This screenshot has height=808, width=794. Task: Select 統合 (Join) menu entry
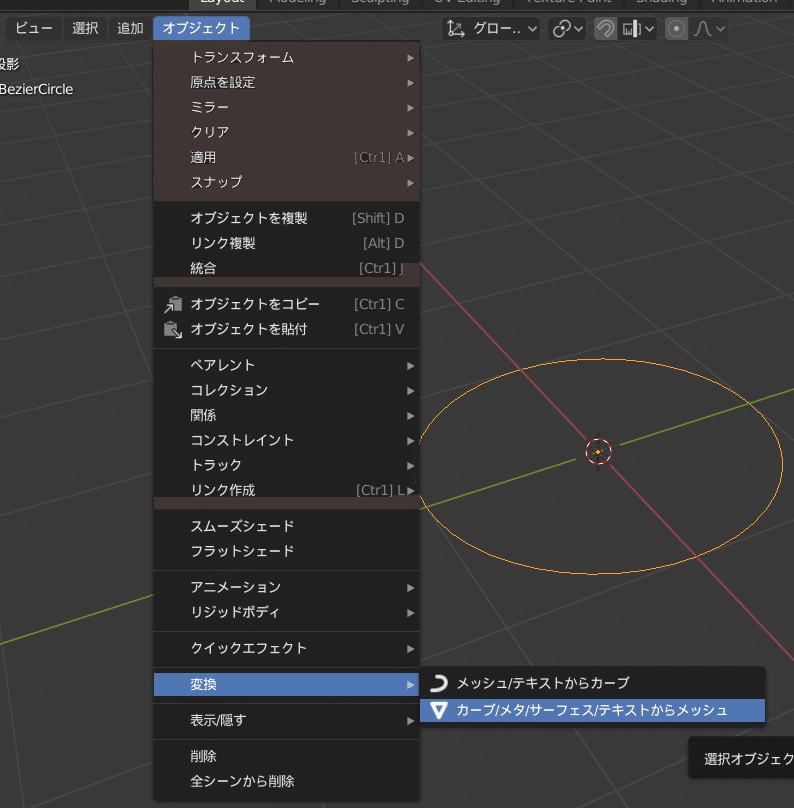click(x=286, y=268)
